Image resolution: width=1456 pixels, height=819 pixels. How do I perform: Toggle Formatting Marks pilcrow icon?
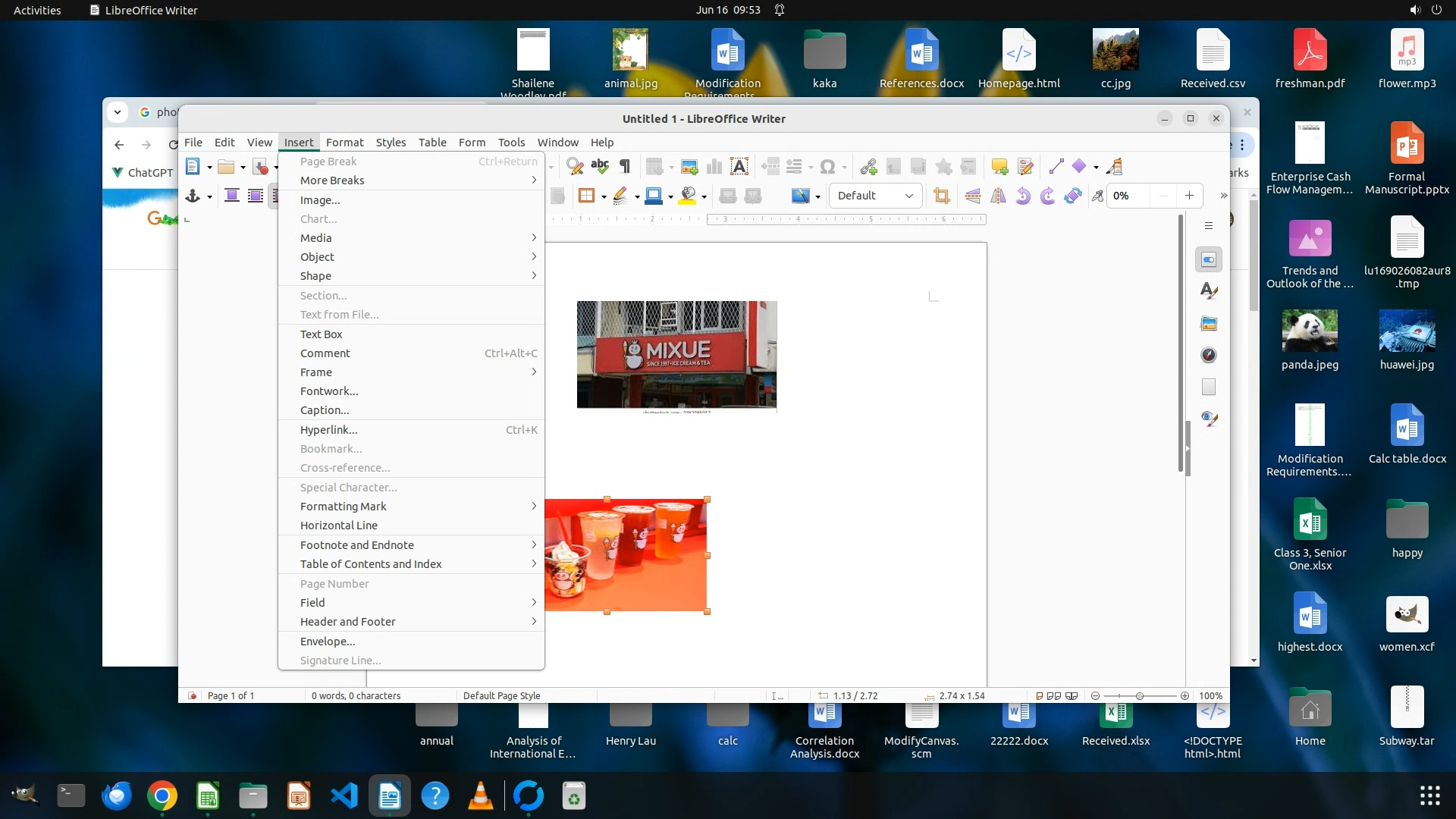coord(625,167)
